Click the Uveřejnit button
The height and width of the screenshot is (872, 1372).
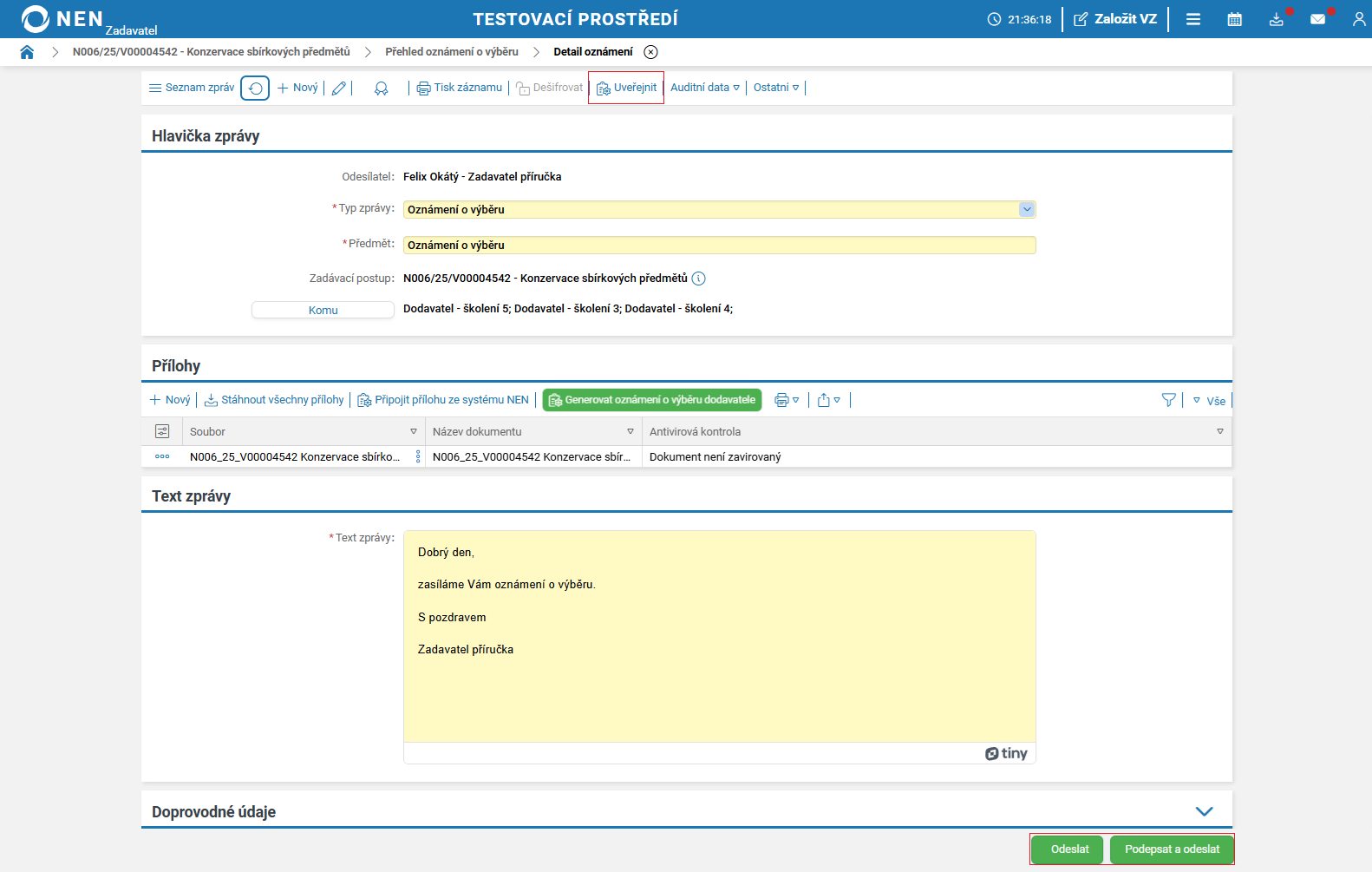[x=626, y=88]
